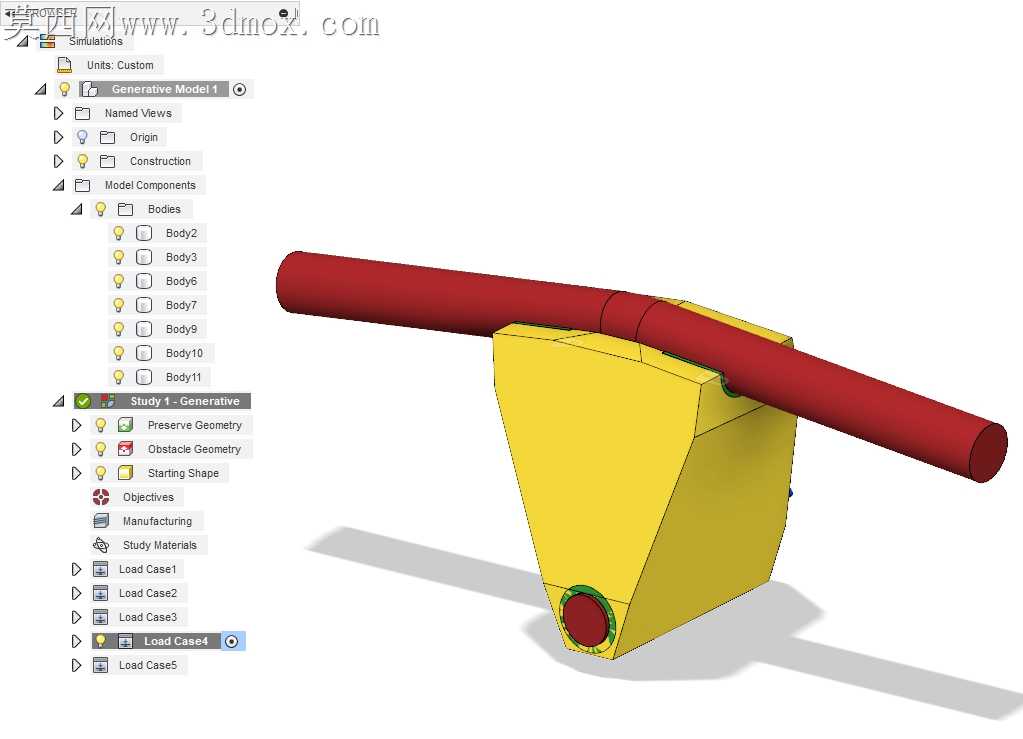Select the Starting Shape label
1023x739 pixels.
183,473
